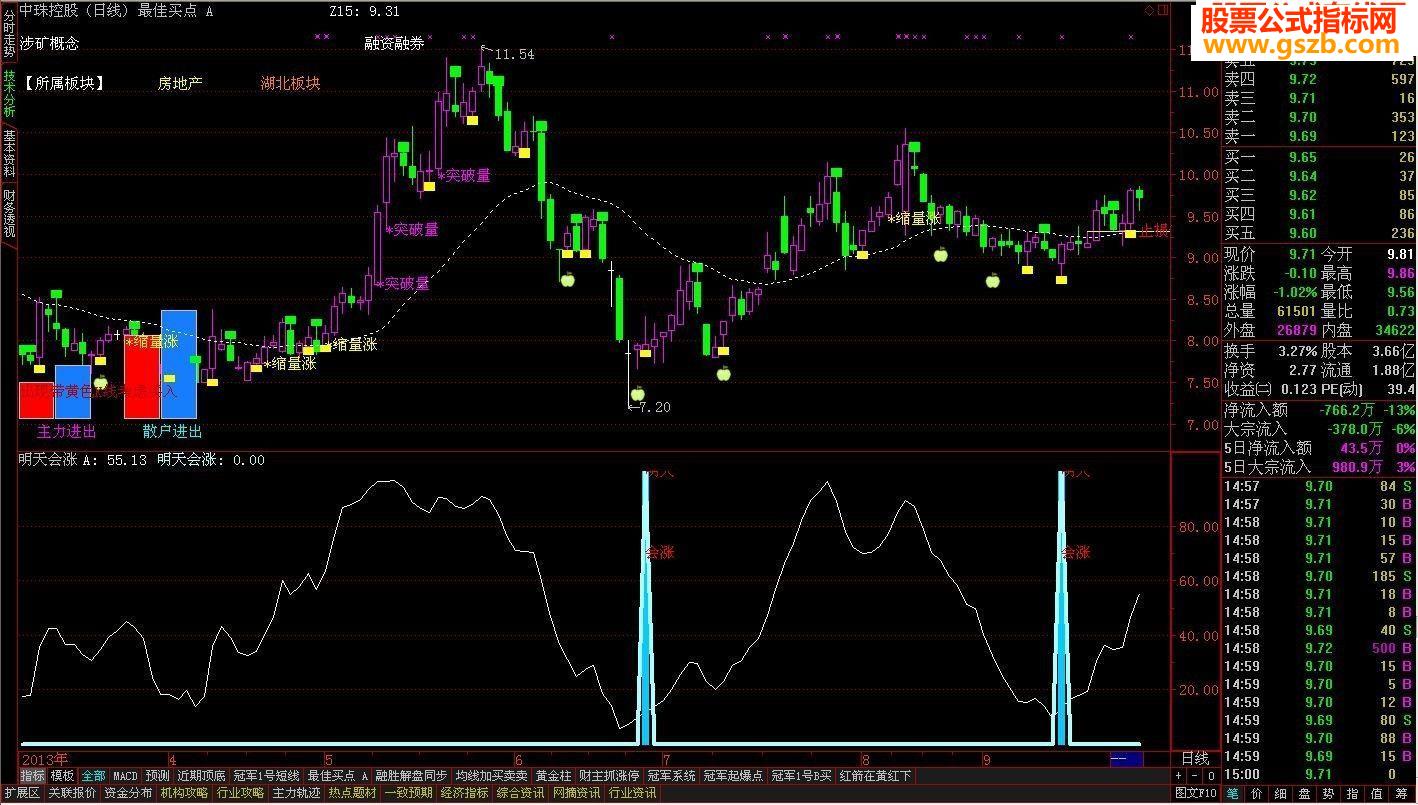Screen dimensions: 1418x805
Task: Open the 财务透视 side tab
Action: pyautogui.click(x=8, y=213)
